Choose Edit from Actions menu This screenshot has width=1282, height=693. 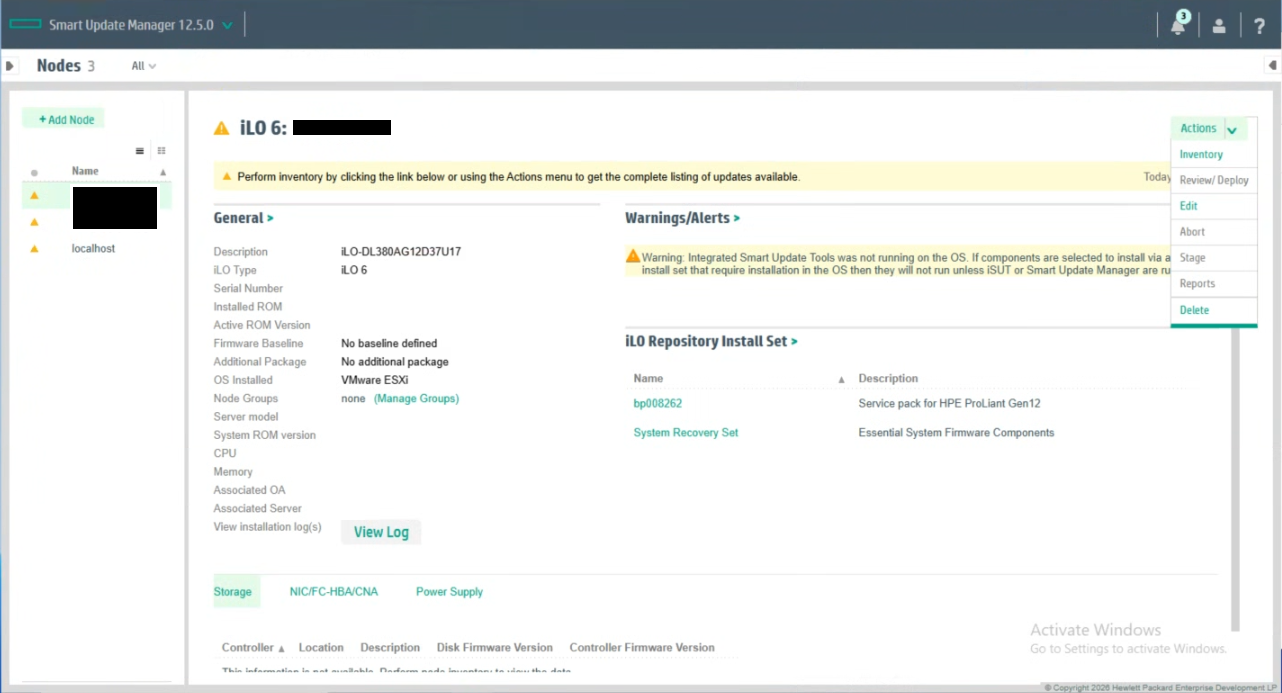[1188, 206]
